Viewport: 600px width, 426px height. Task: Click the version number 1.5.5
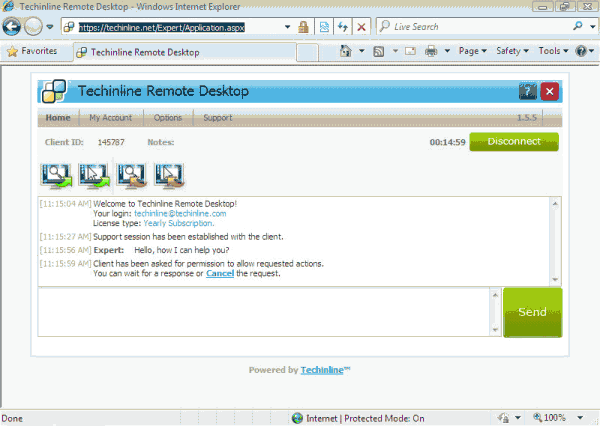[527, 118]
